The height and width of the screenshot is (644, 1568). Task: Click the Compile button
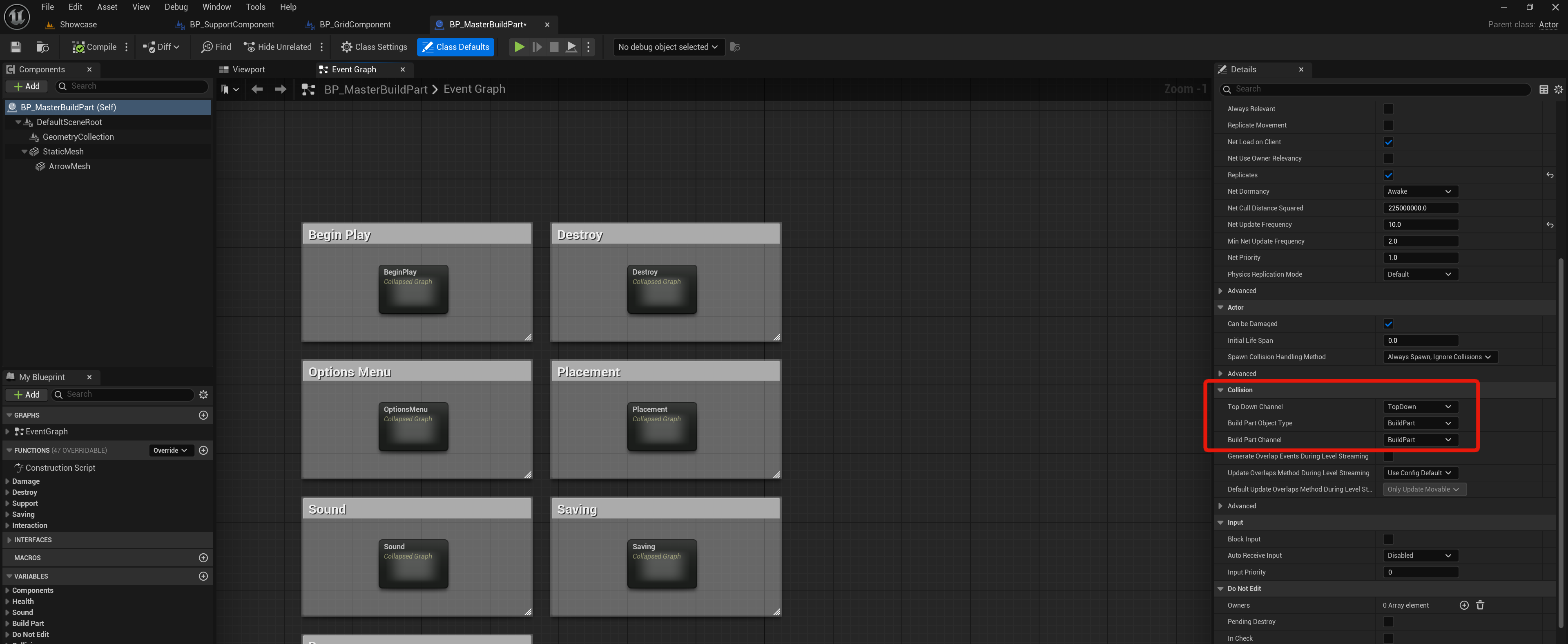pyautogui.click(x=94, y=47)
